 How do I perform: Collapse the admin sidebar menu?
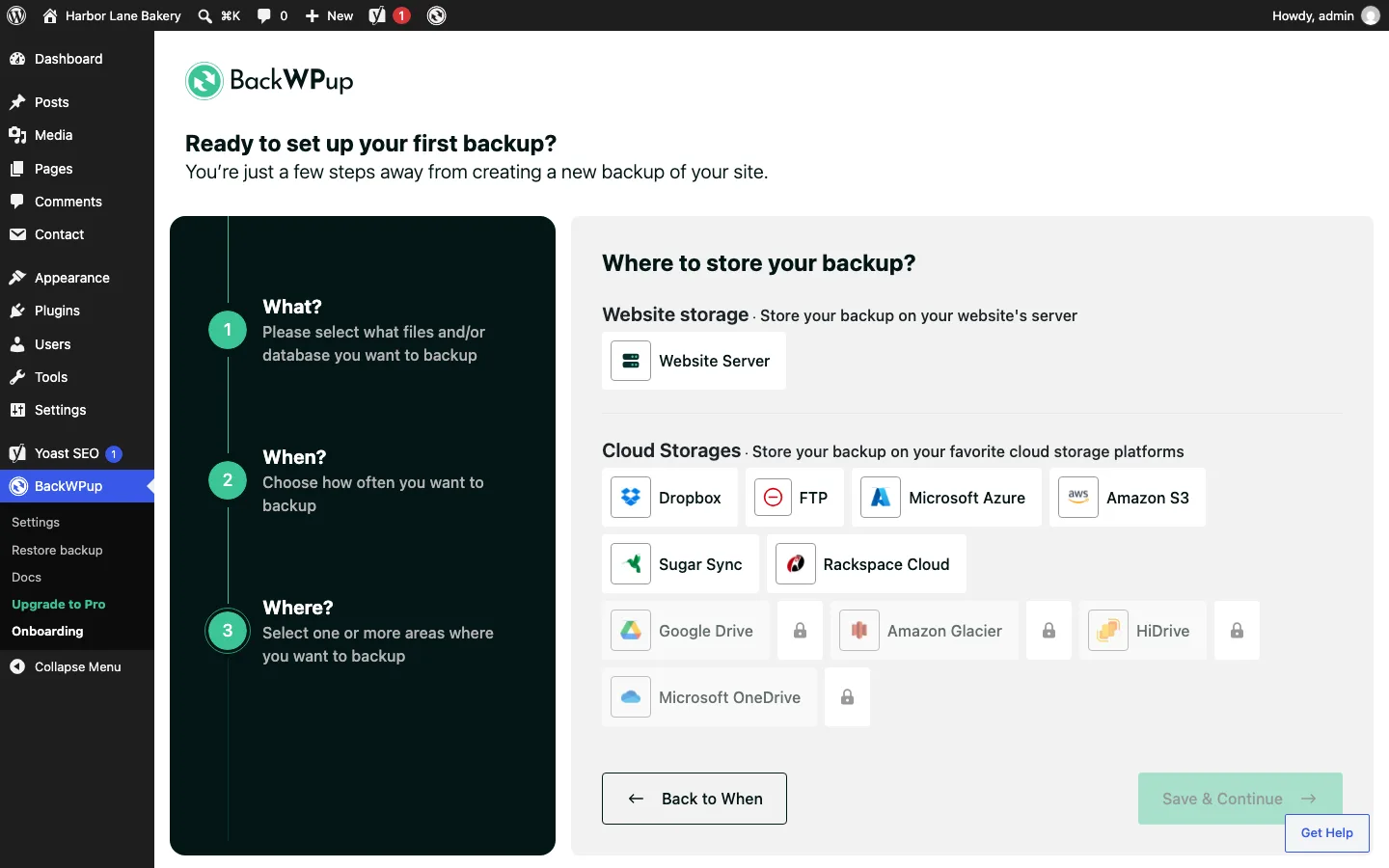[77, 666]
